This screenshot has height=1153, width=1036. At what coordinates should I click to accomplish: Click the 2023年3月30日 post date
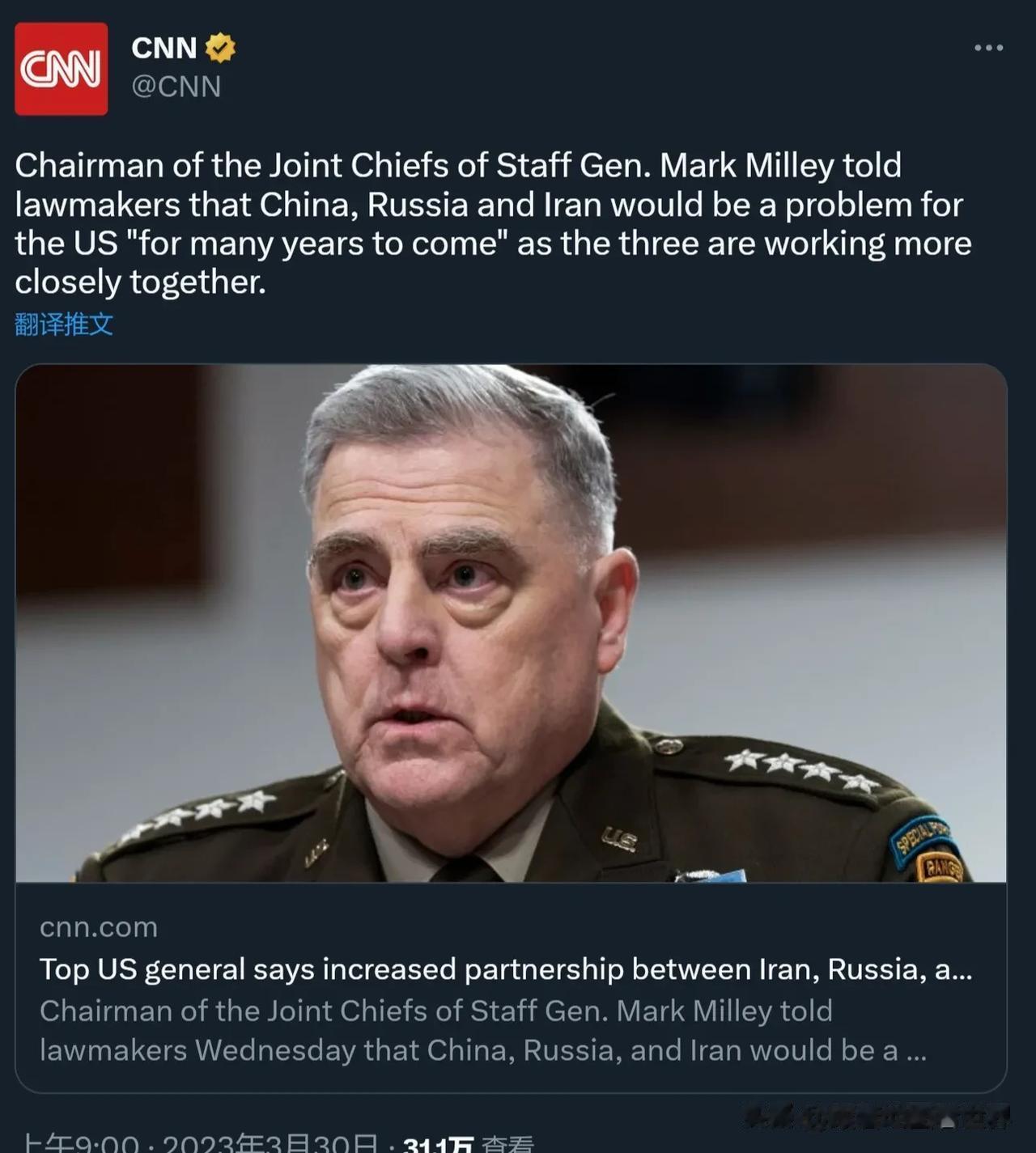(x=270, y=1142)
